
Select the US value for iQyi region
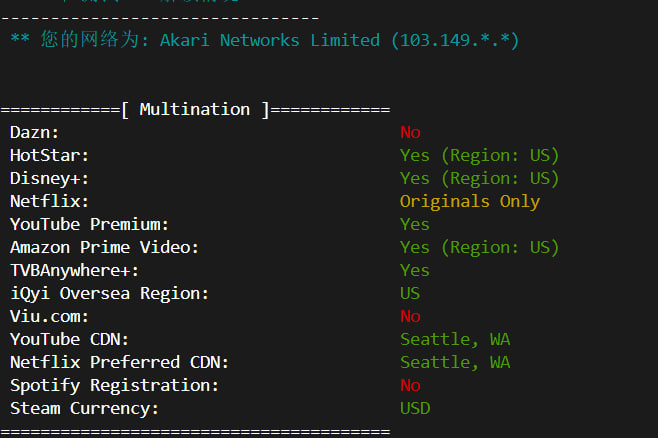pos(410,293)
